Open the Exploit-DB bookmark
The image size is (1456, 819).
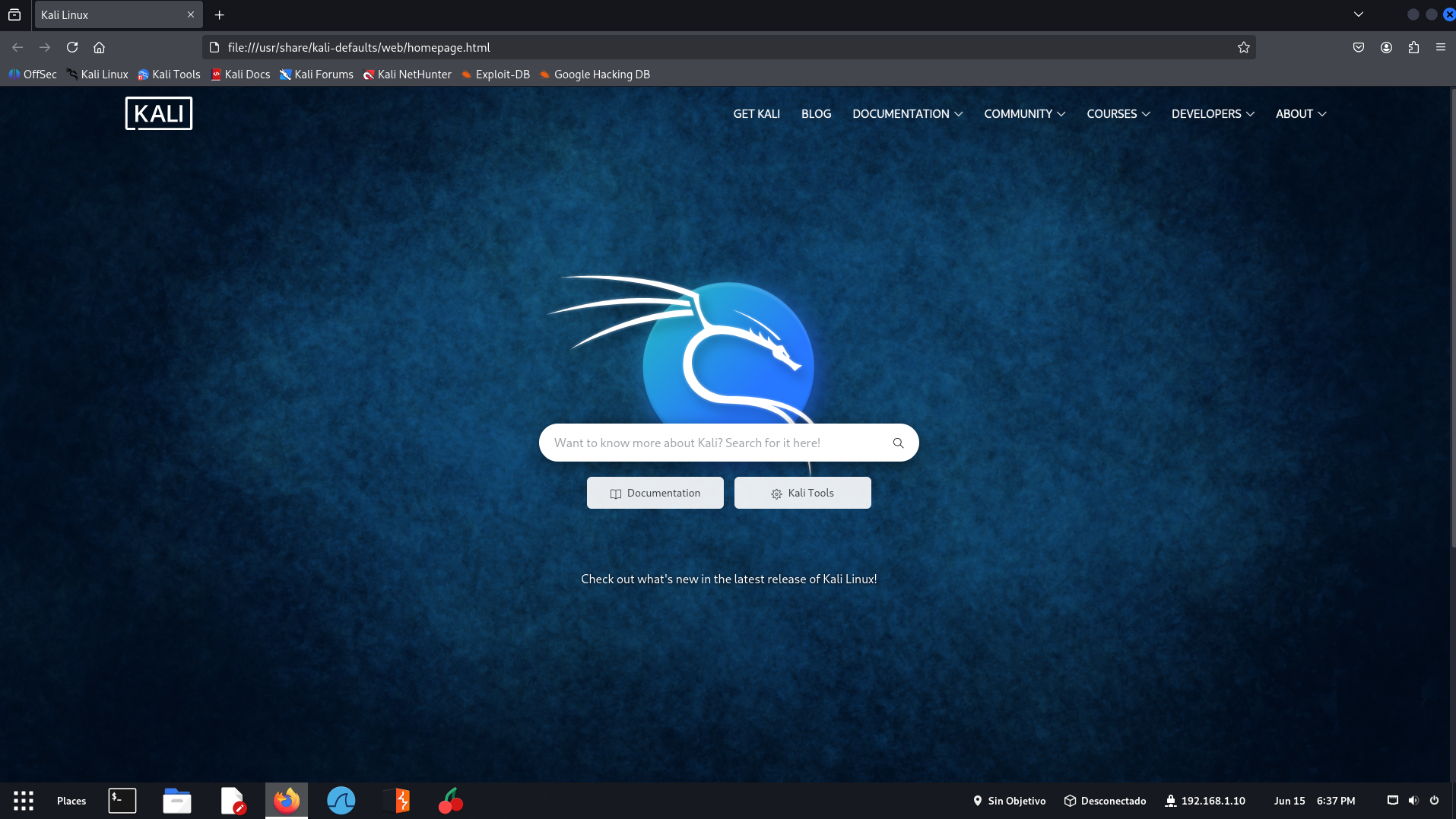(x=495, y=75)
